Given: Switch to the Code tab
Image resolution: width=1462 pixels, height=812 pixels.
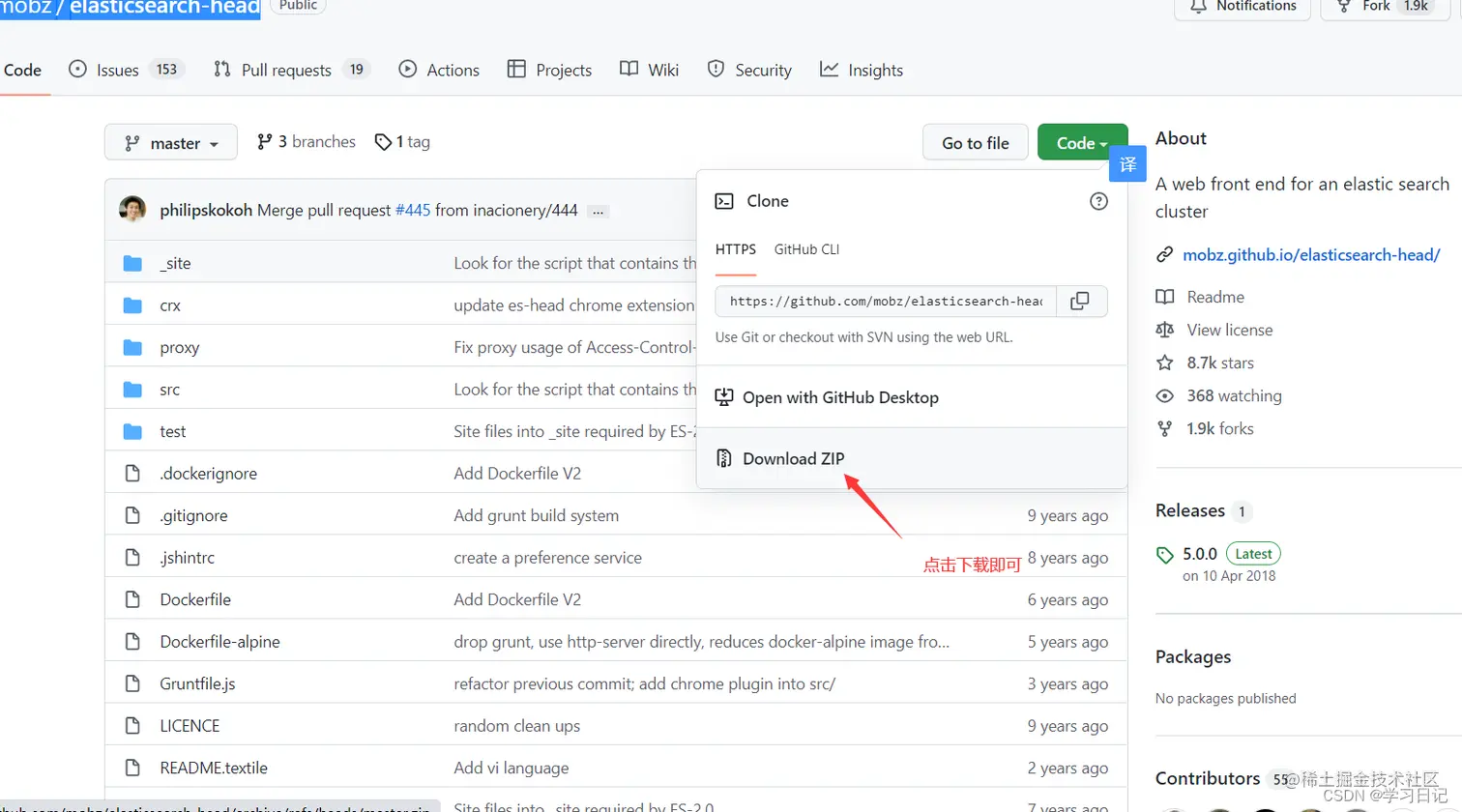Looking at the screenshot, I should [22, 70].
